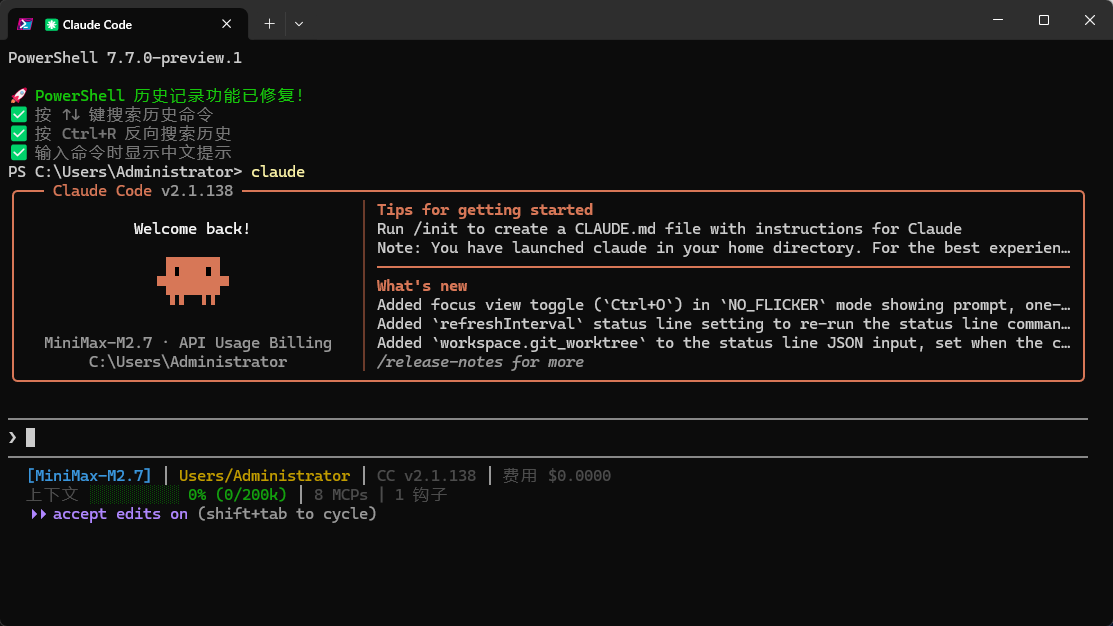
Task: Click the context usage progress bar
Action: (x=133, y=495)
